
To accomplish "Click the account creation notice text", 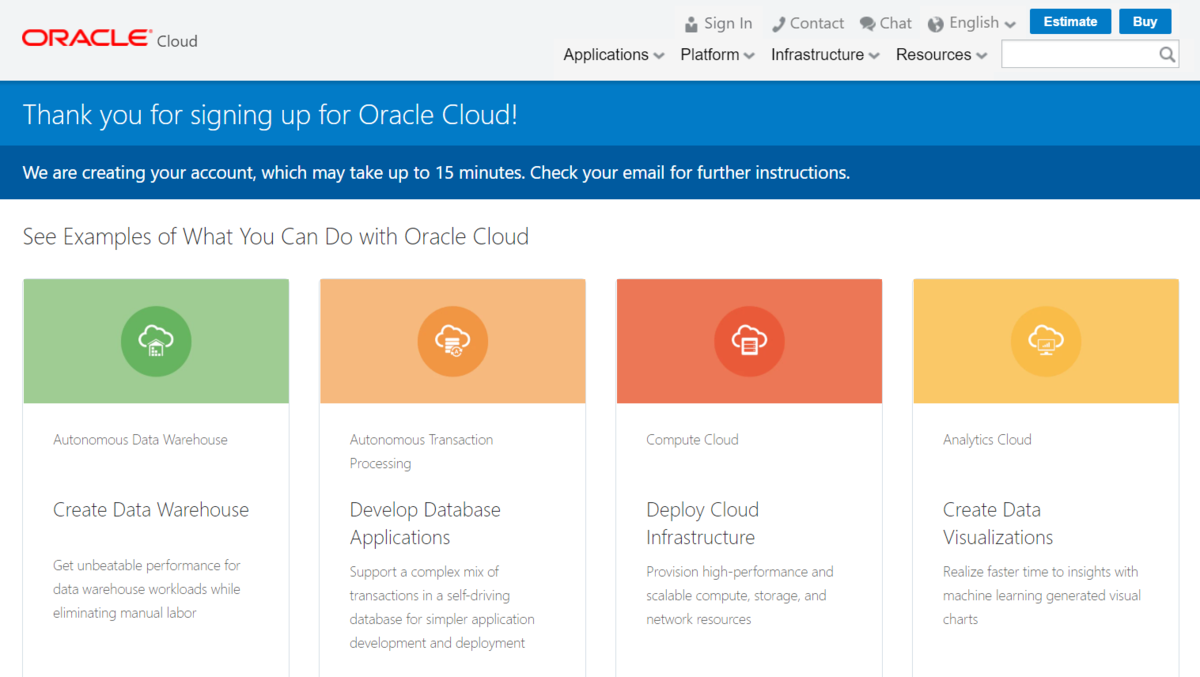I will point(436,172).
